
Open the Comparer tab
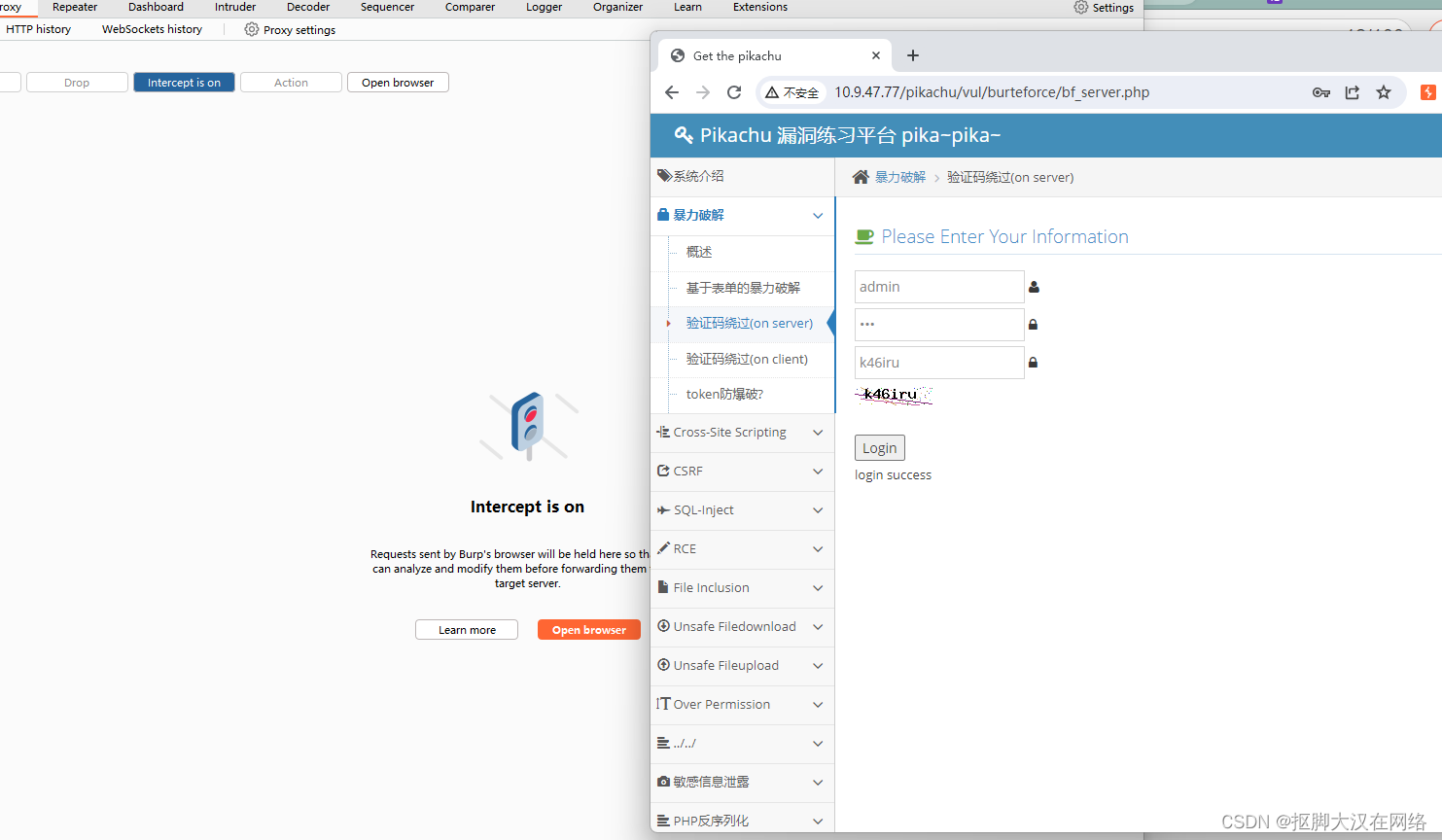(470, 7)
